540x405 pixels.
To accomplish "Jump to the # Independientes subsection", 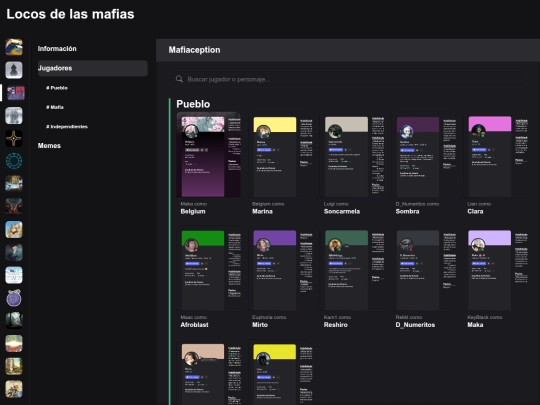I will (67, 127).
